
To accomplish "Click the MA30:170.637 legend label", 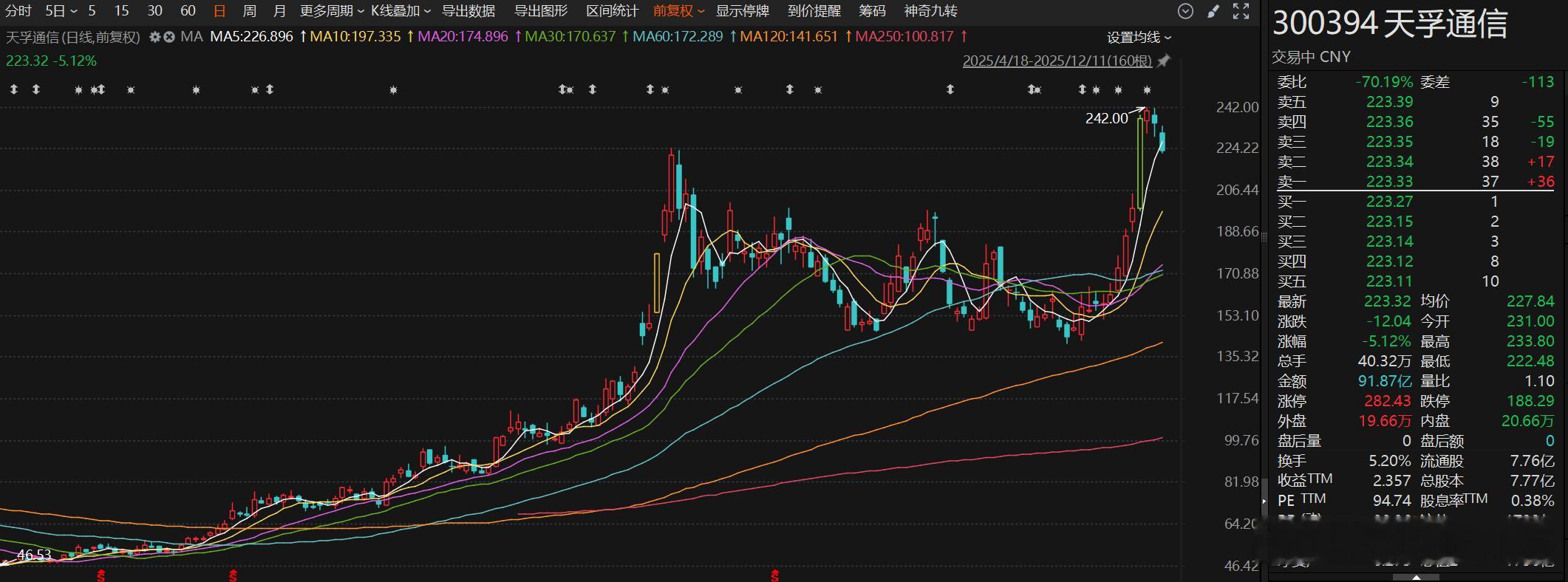I will tap(570, 37).
